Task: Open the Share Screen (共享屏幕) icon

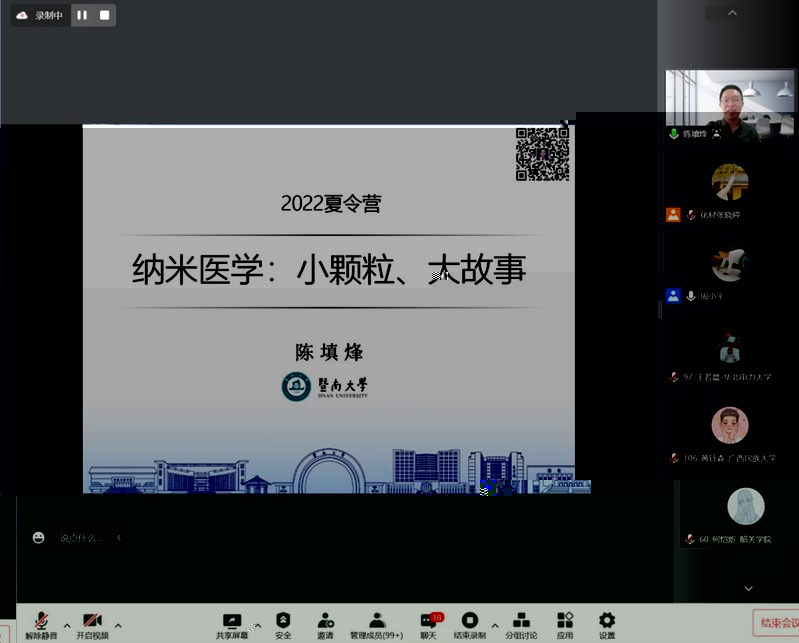Action: pyautogui.click(x=232, y=624)
